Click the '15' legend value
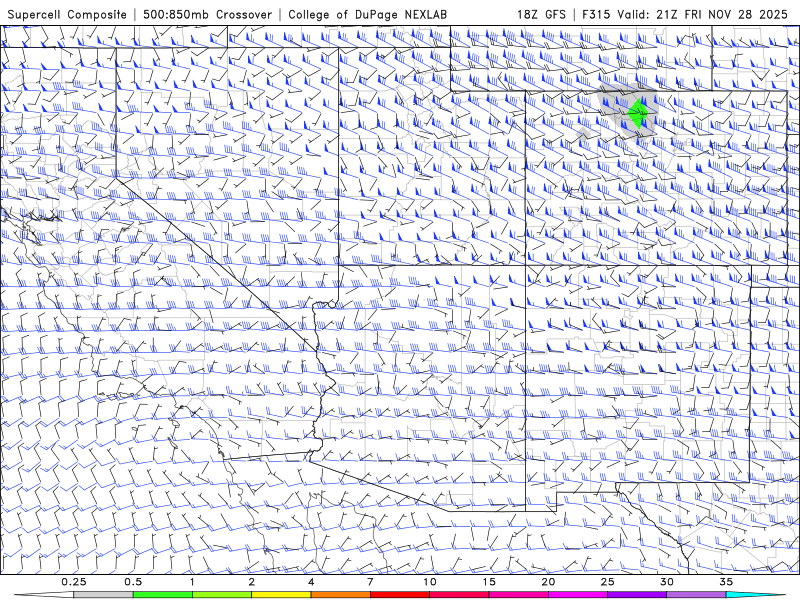Viewport: 800px width, 600px height. (489, 582)
